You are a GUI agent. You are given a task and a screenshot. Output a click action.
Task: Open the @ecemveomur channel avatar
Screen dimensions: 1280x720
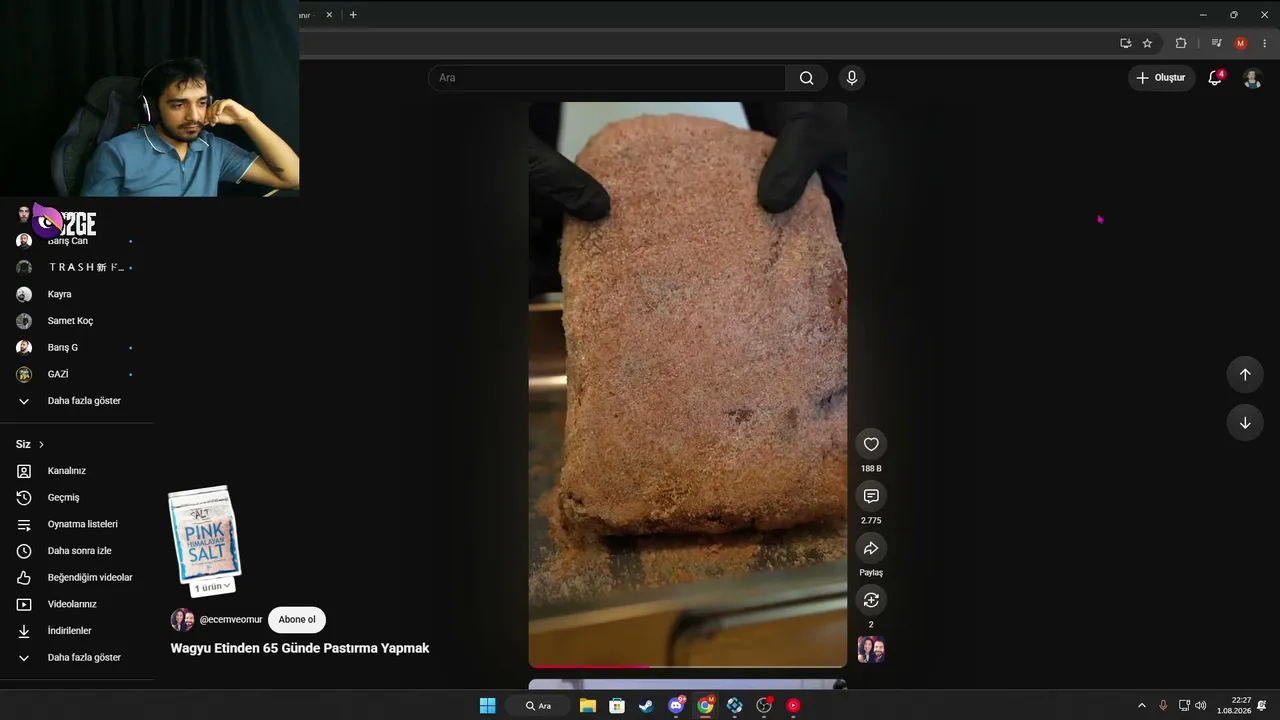click(182, 620)
